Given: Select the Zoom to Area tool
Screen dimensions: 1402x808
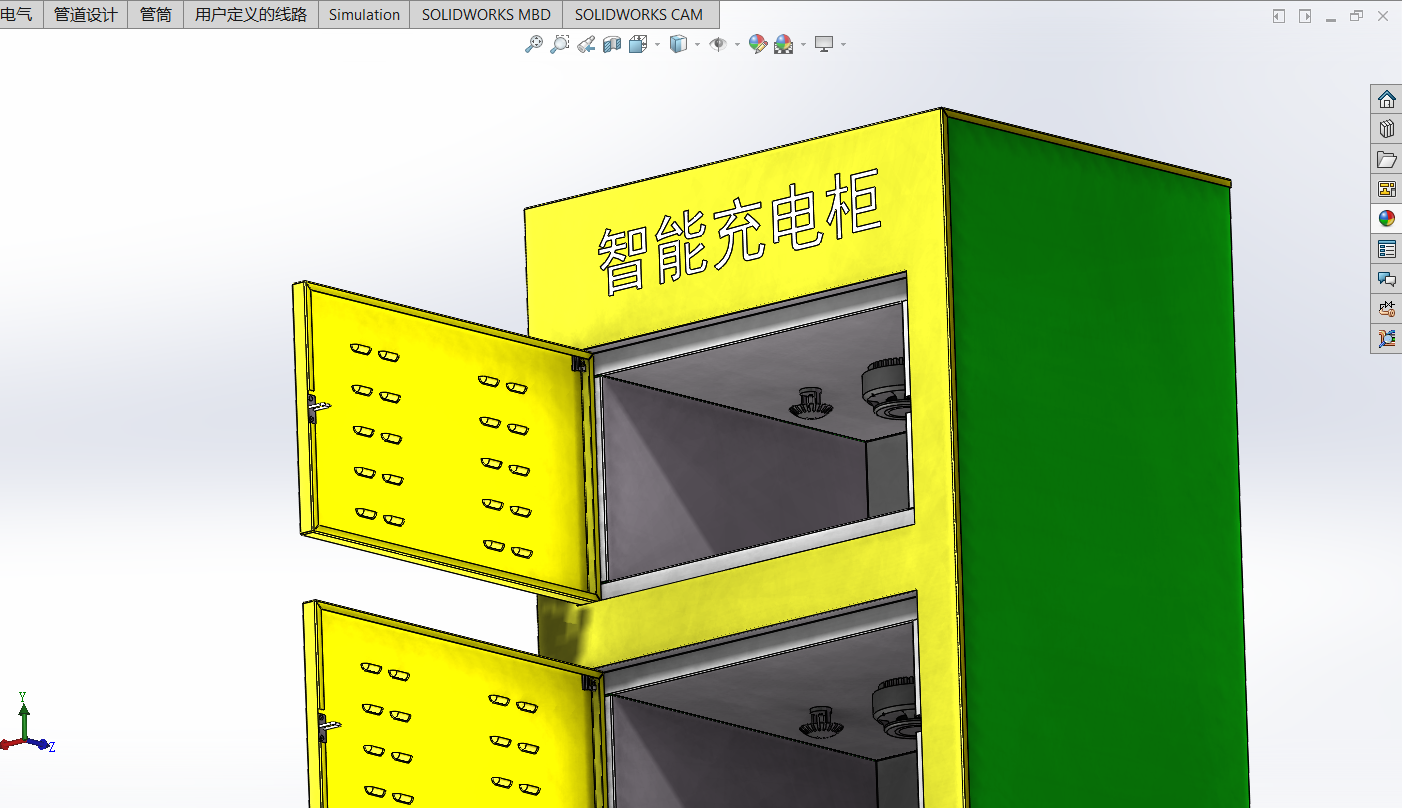Looking at the screenshot, I should click(560, 44).
